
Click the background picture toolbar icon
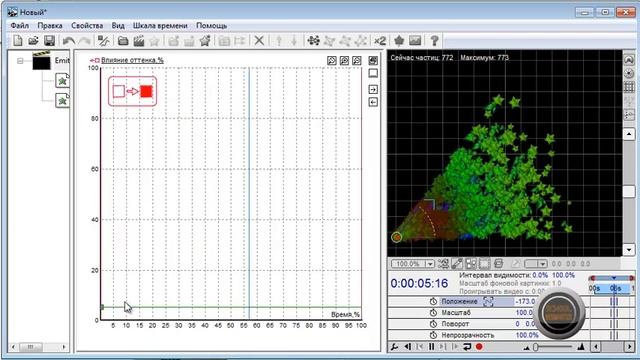[x=415, y=40]
